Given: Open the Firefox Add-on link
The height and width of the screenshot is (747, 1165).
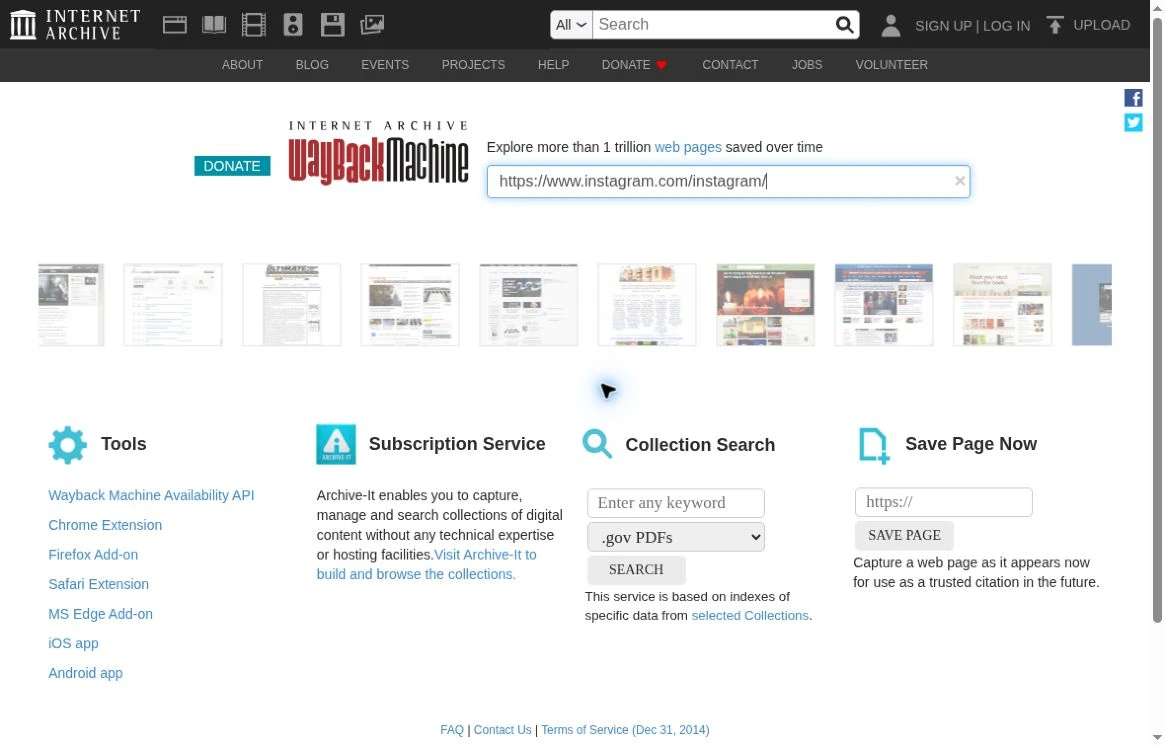Looking at the screenshot, I should 93,555.
